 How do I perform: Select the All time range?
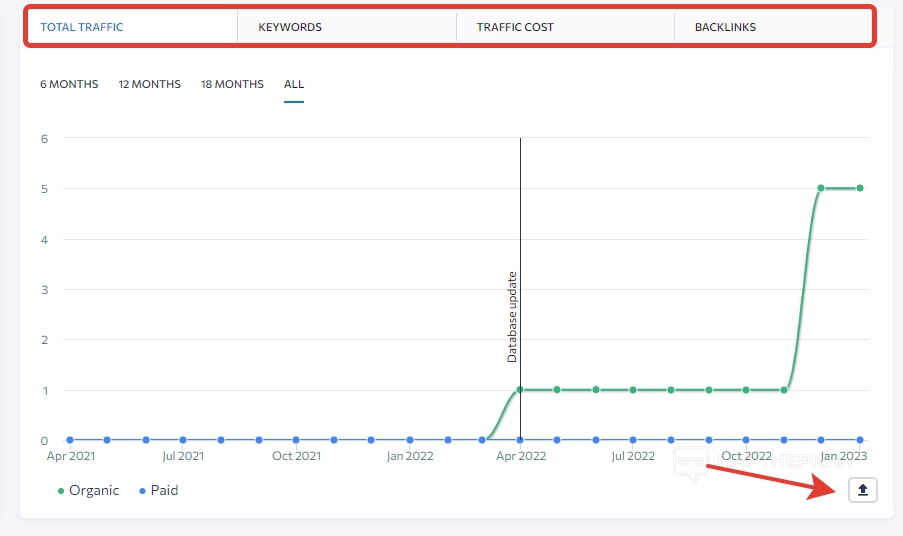click(x=294, y=84)
